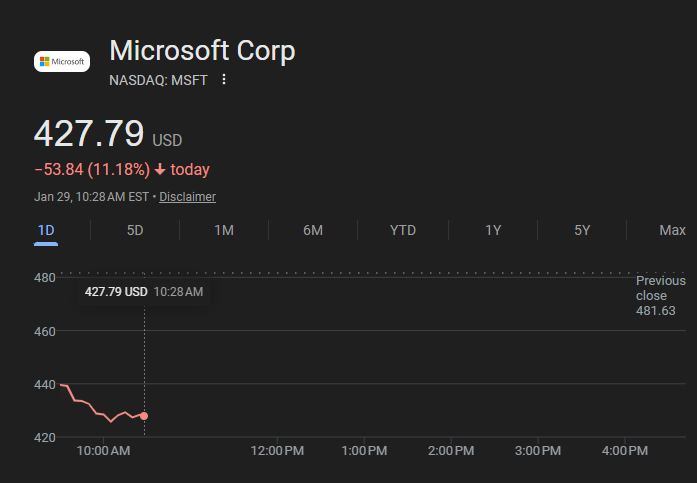Click the 427.79 USD chart tooltip
The image size is (697, 483).
pos(144,292)
